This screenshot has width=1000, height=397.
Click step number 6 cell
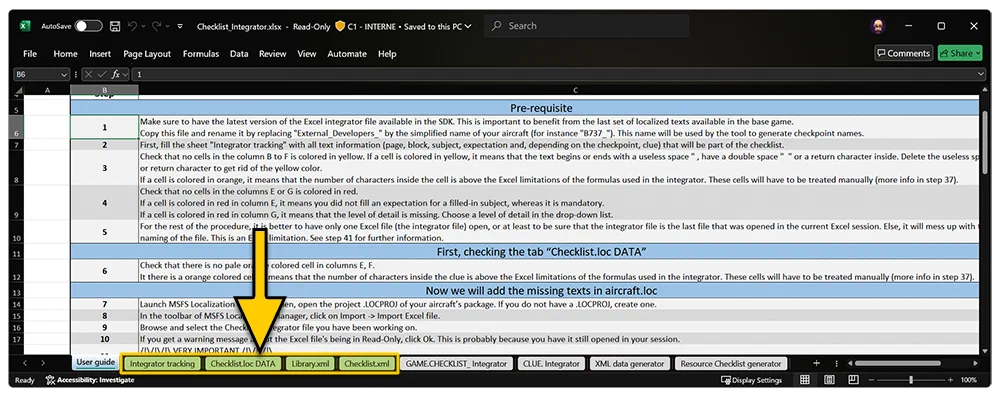click(105, 271)
